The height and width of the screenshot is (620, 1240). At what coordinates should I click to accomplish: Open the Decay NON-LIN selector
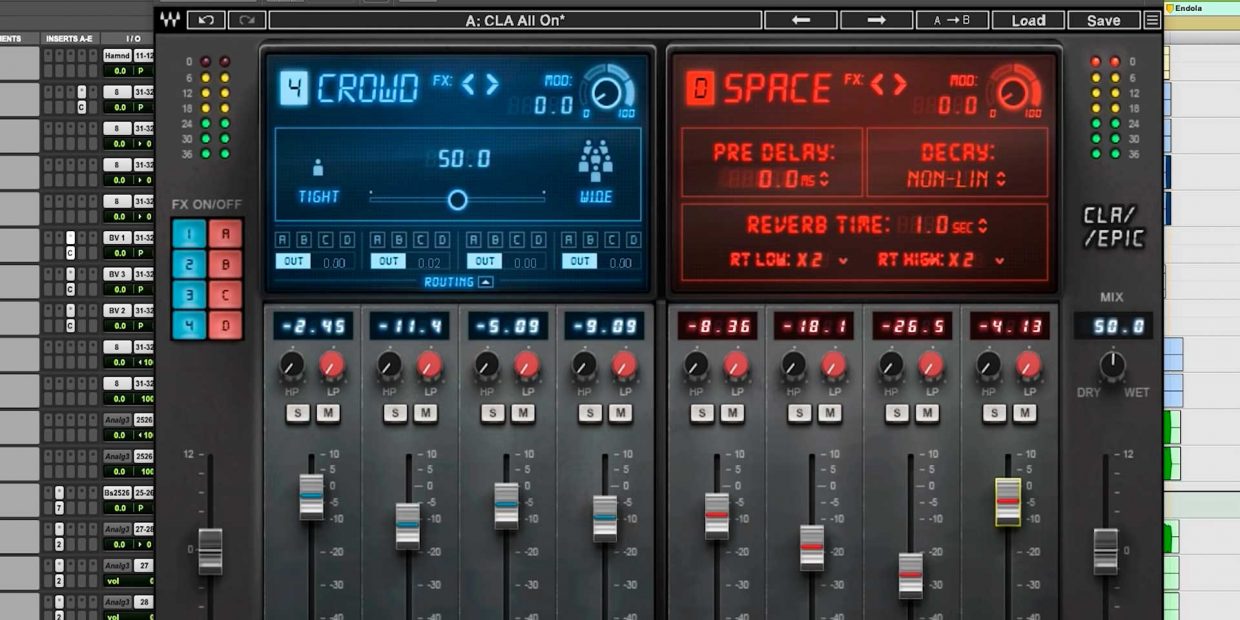[956, 180]
